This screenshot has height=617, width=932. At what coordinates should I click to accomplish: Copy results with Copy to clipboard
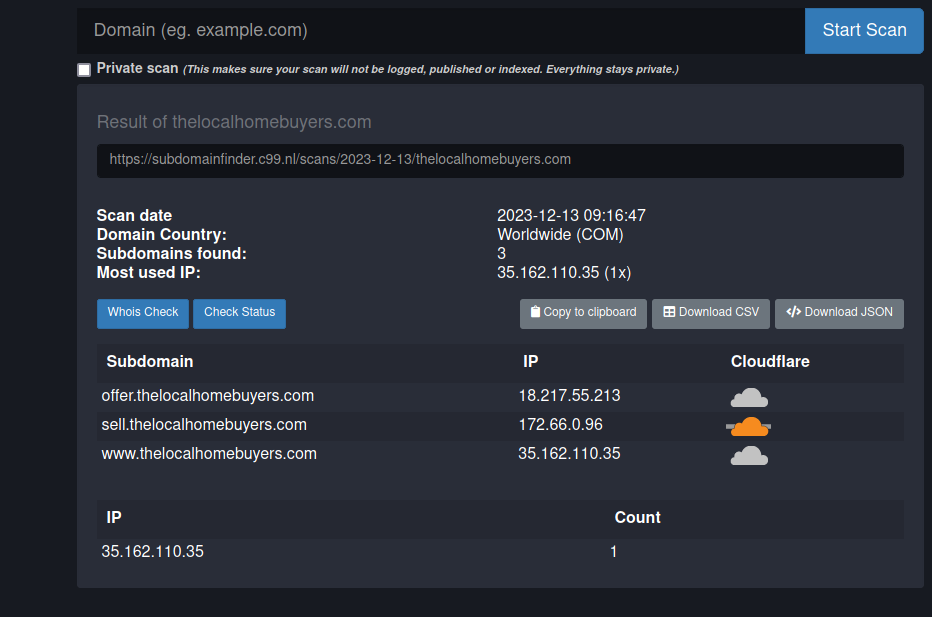[583, 313]
